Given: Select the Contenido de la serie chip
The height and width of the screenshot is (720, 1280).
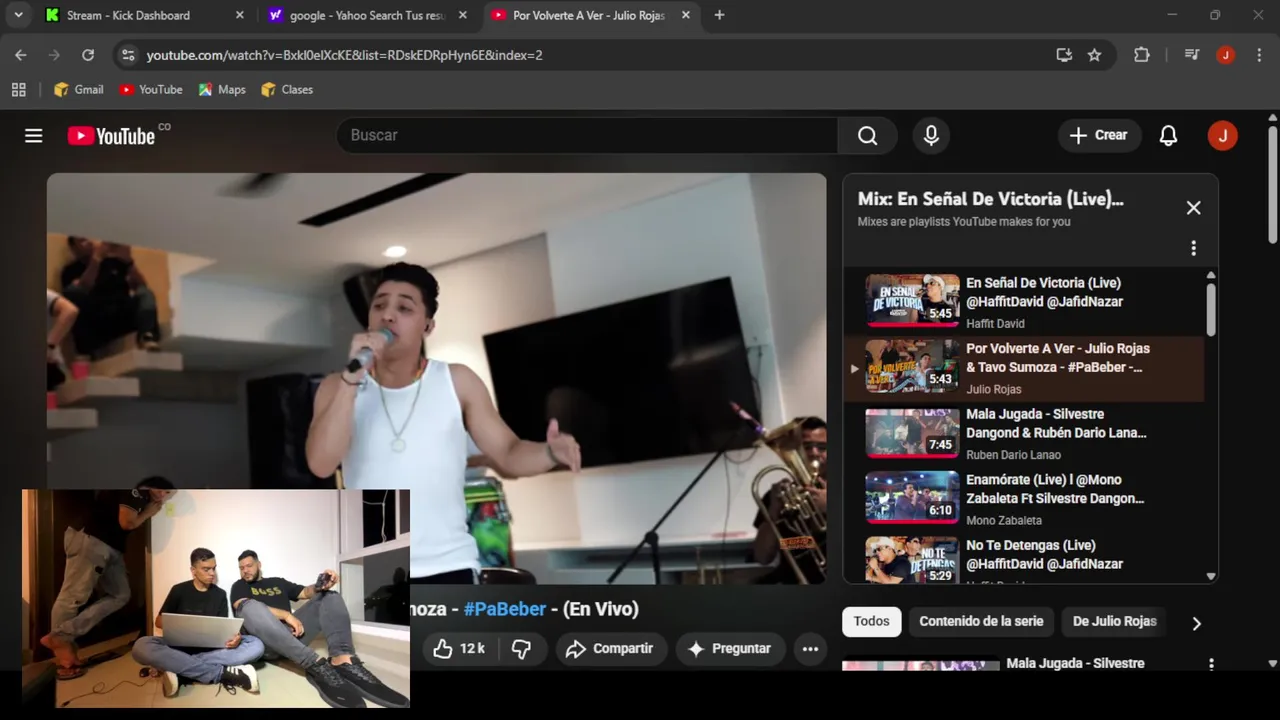Looking at the screenshot, I should click(x=981, y=621).
